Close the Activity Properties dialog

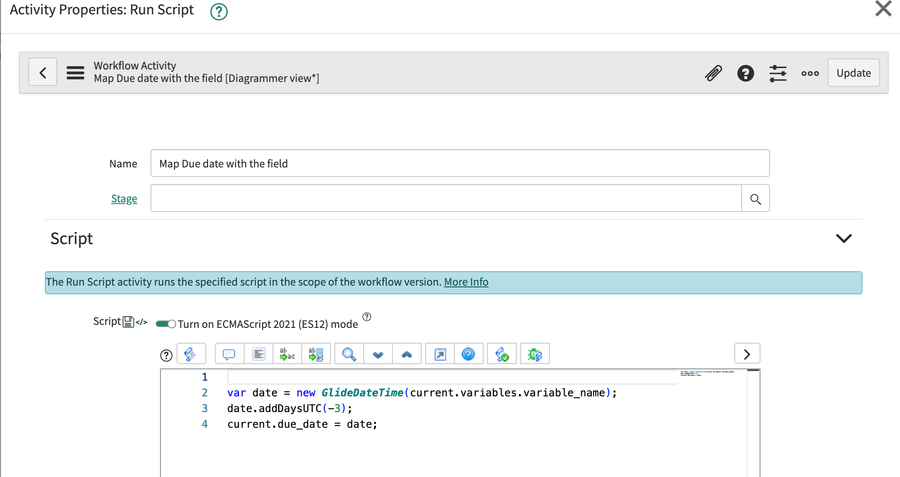coord(883,9)
